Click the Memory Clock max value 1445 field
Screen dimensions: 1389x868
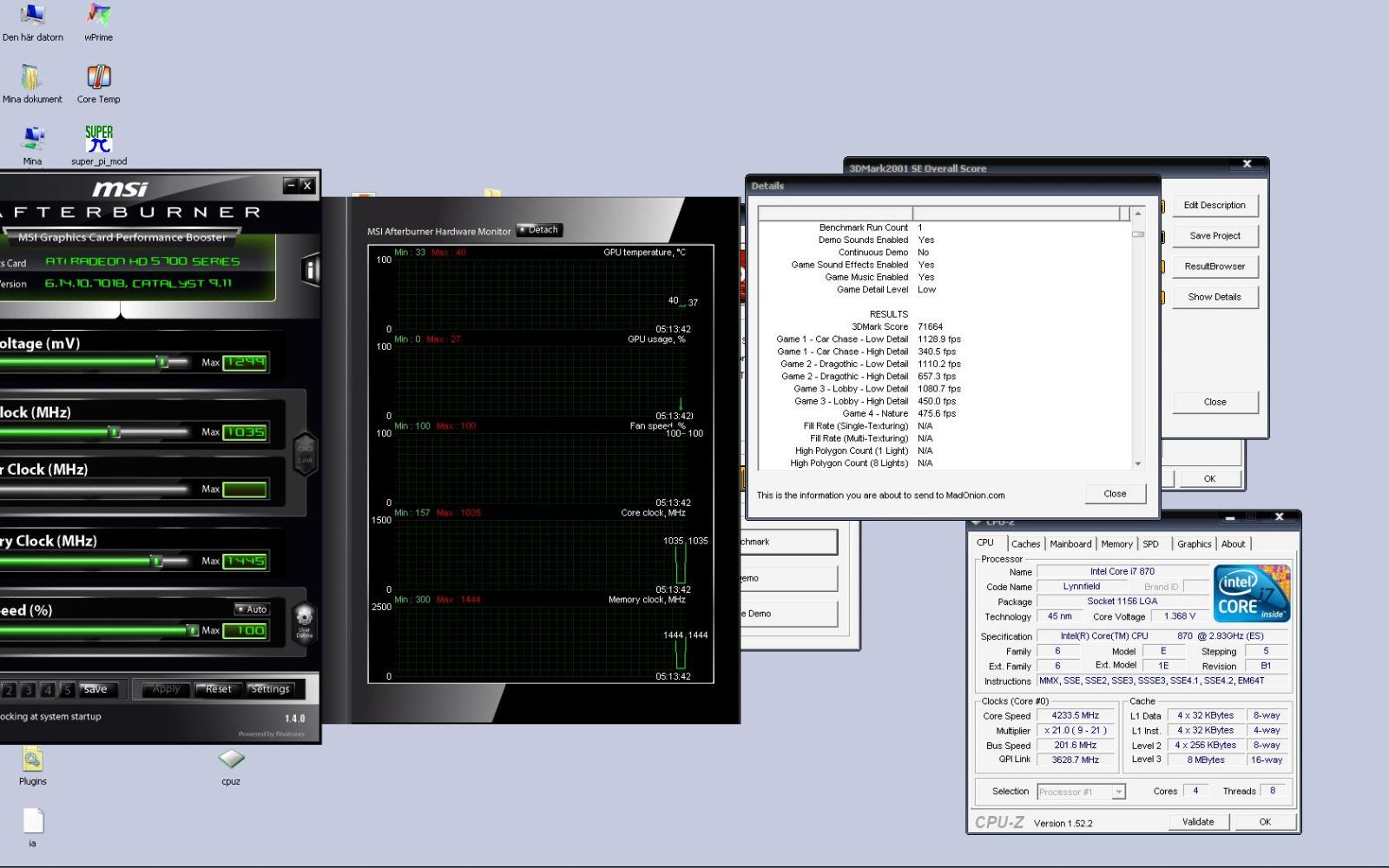point(245,561)
